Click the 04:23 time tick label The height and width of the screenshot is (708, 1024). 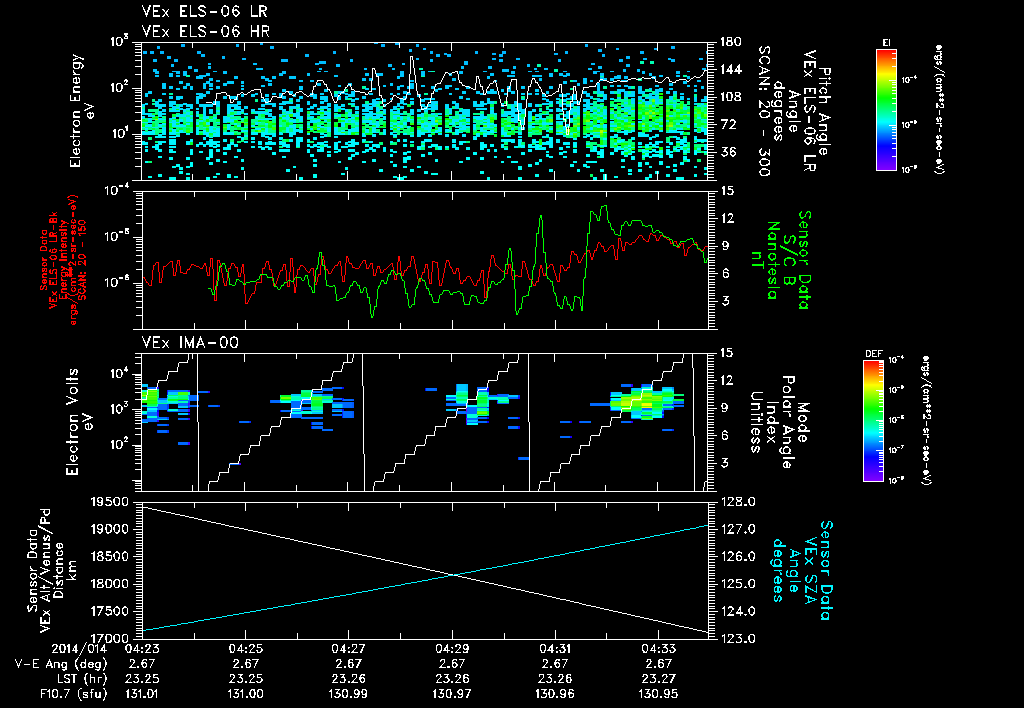142,649
